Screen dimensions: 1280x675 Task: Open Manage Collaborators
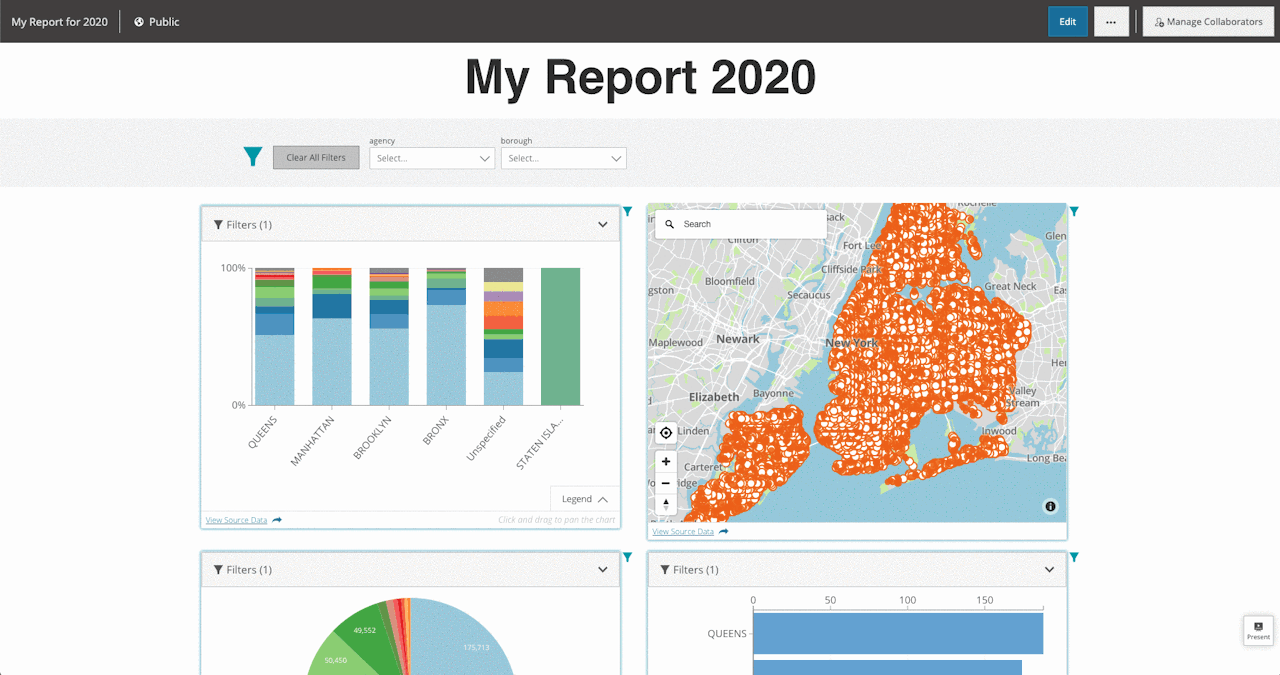pyautogui.click(x=1208, y=22)
